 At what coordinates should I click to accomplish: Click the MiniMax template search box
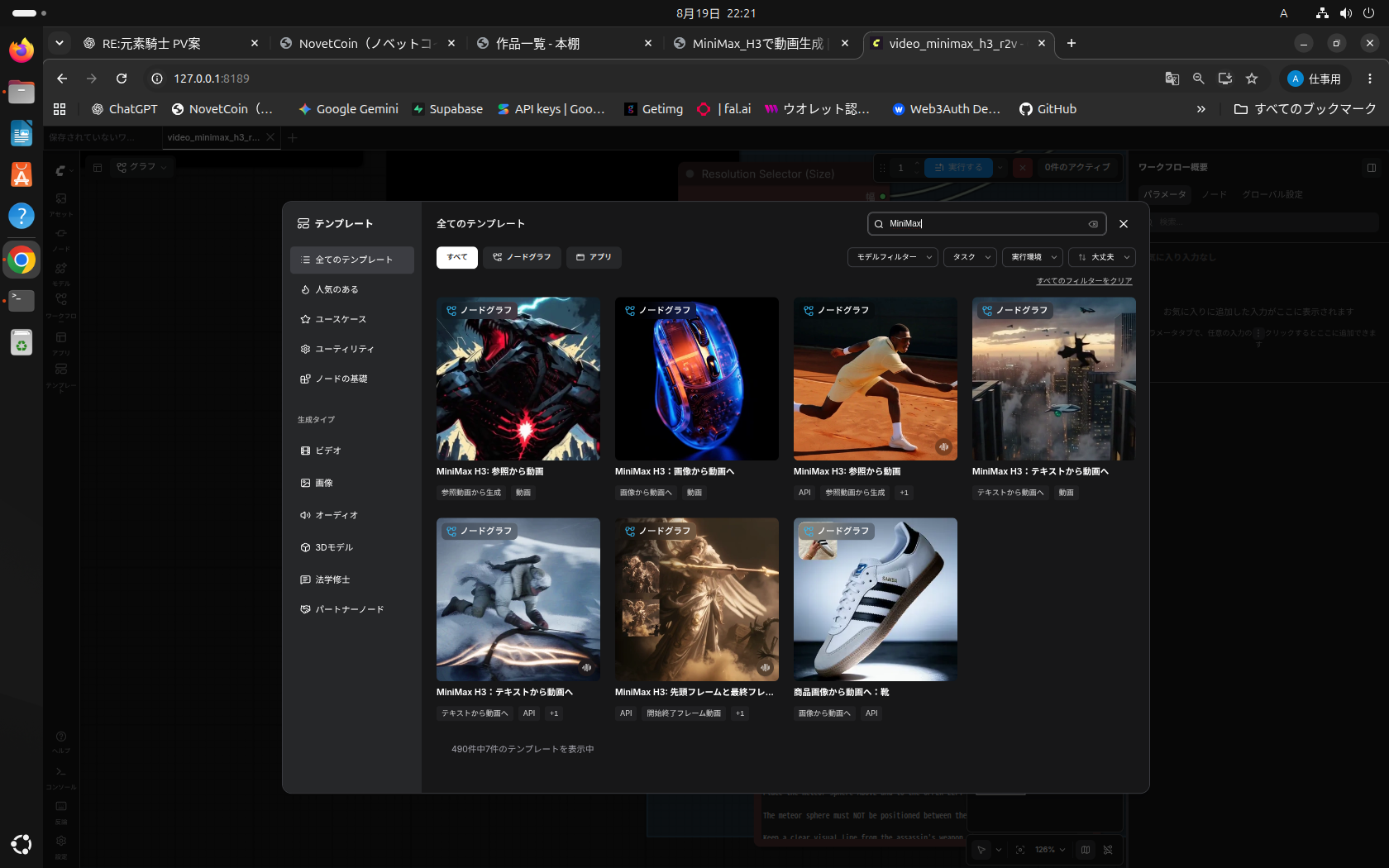pyautogui.click(x=986, y=224)
